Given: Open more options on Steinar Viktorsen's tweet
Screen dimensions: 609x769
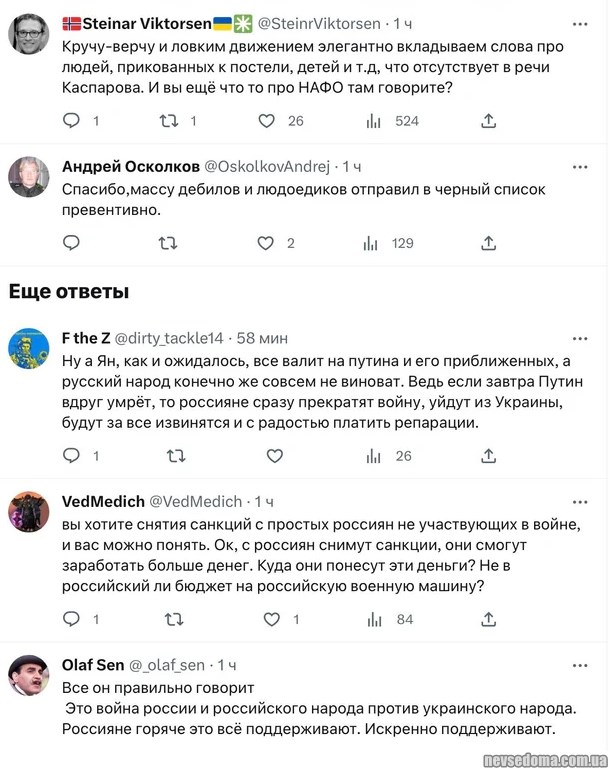Looking at the screenshot, I should point(581,22).
